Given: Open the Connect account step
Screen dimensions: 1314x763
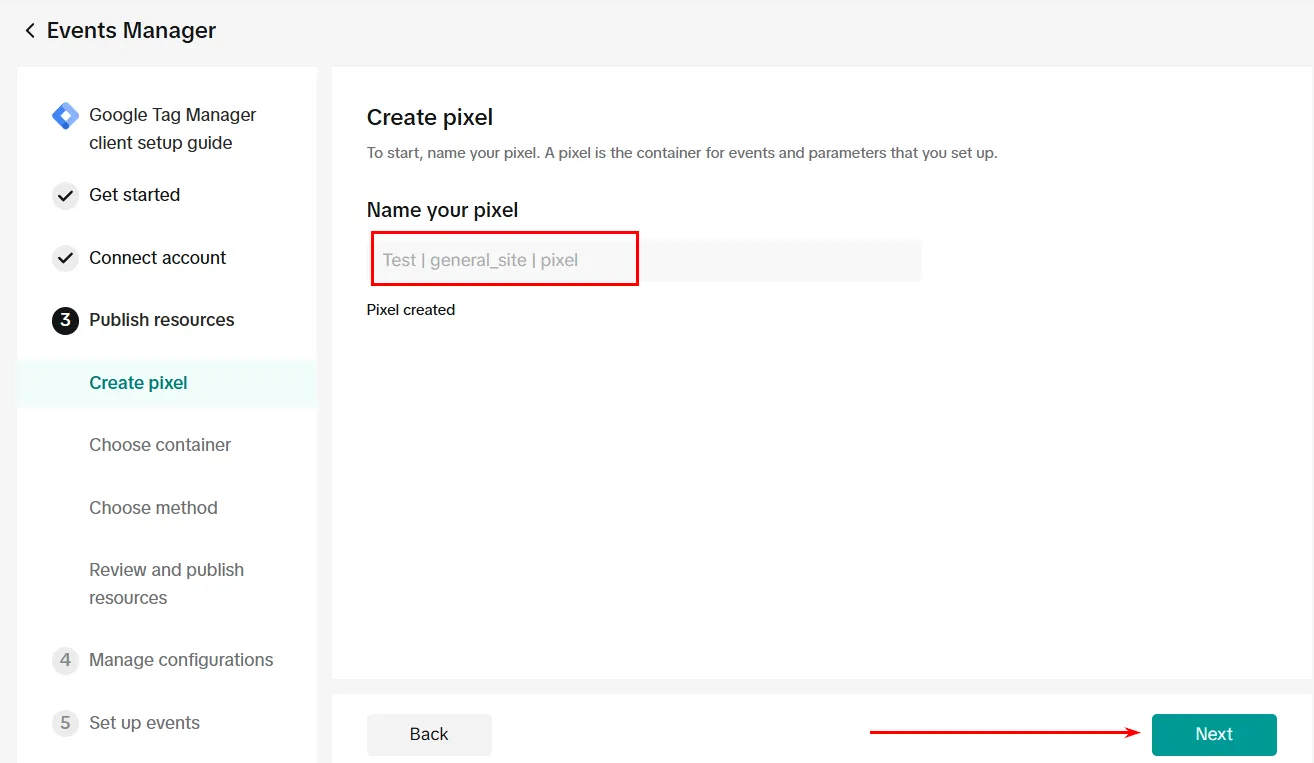Looking at the screenshot, I should point(158,258).
